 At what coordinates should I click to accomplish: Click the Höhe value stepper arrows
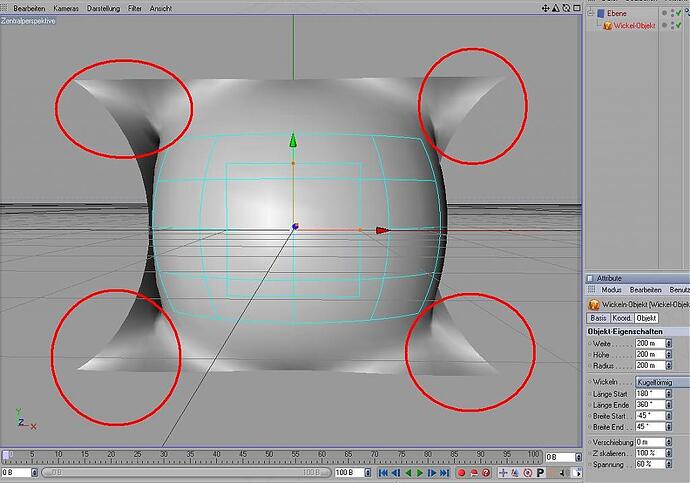pos(669,354)
